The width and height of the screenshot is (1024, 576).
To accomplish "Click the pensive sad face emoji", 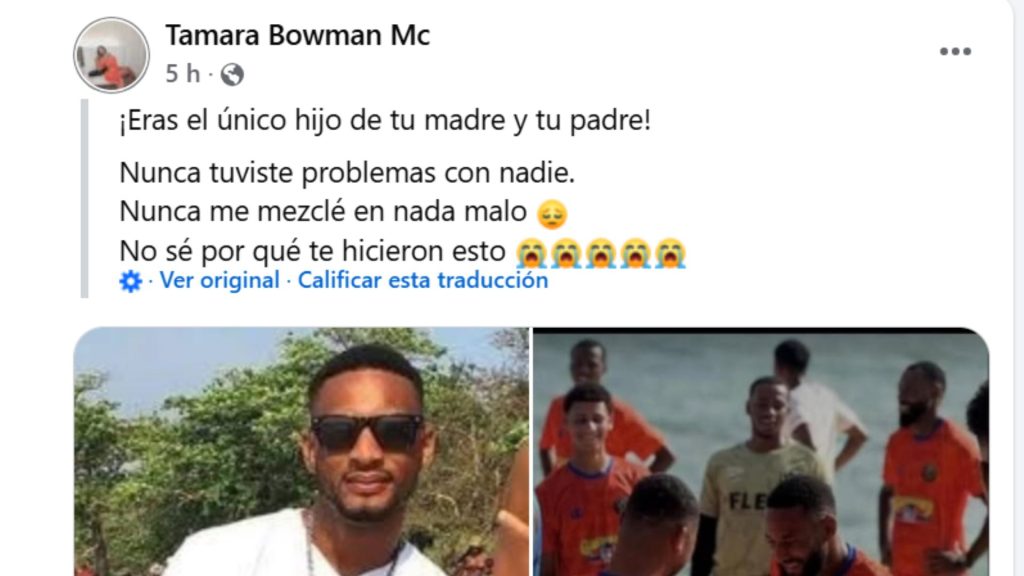I will tap(552, 214).
